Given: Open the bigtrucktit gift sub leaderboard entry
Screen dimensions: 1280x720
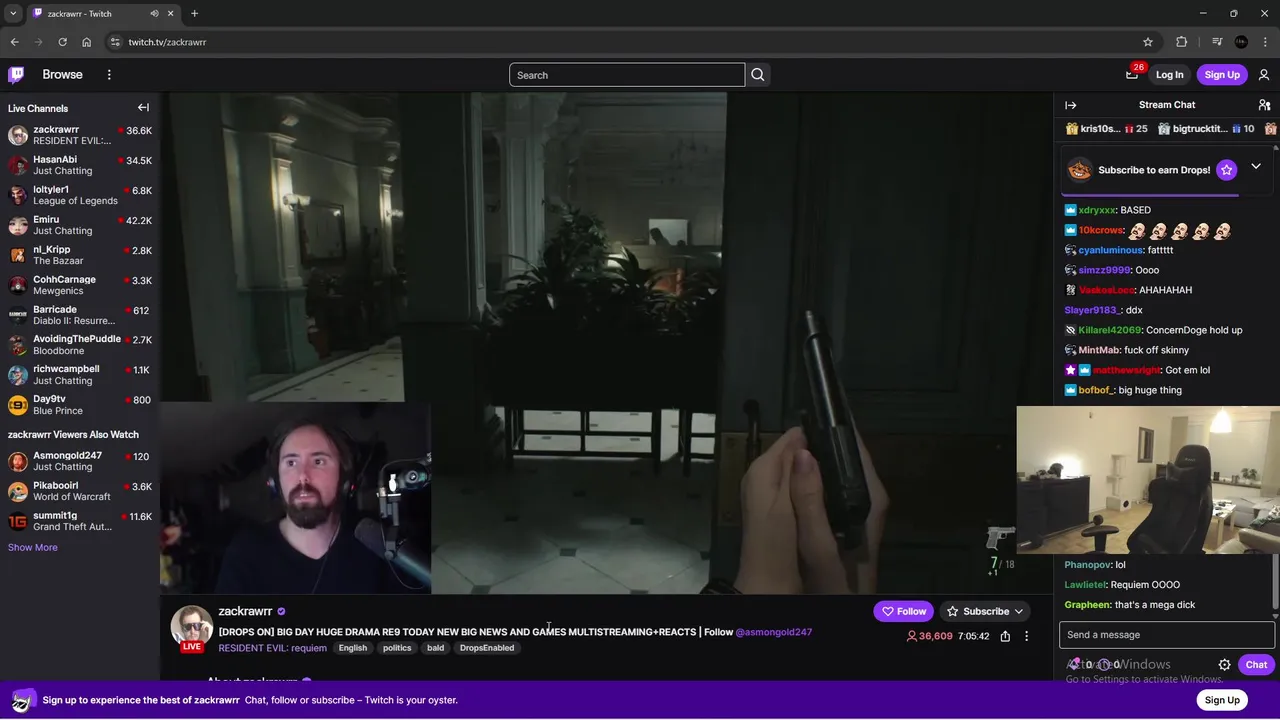Looking at the screenshot, I should pos(1206,129).
